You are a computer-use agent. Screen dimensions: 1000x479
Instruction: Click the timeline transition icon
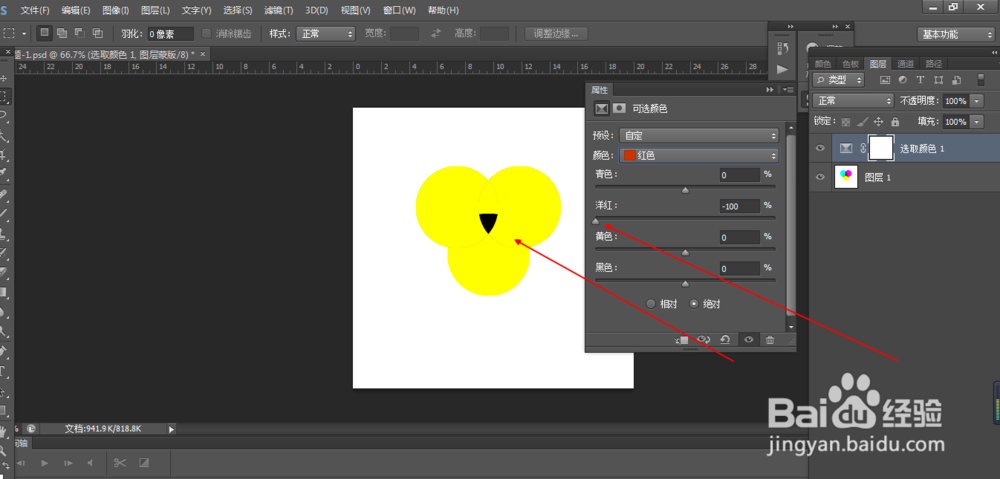[x=144, y=462]
